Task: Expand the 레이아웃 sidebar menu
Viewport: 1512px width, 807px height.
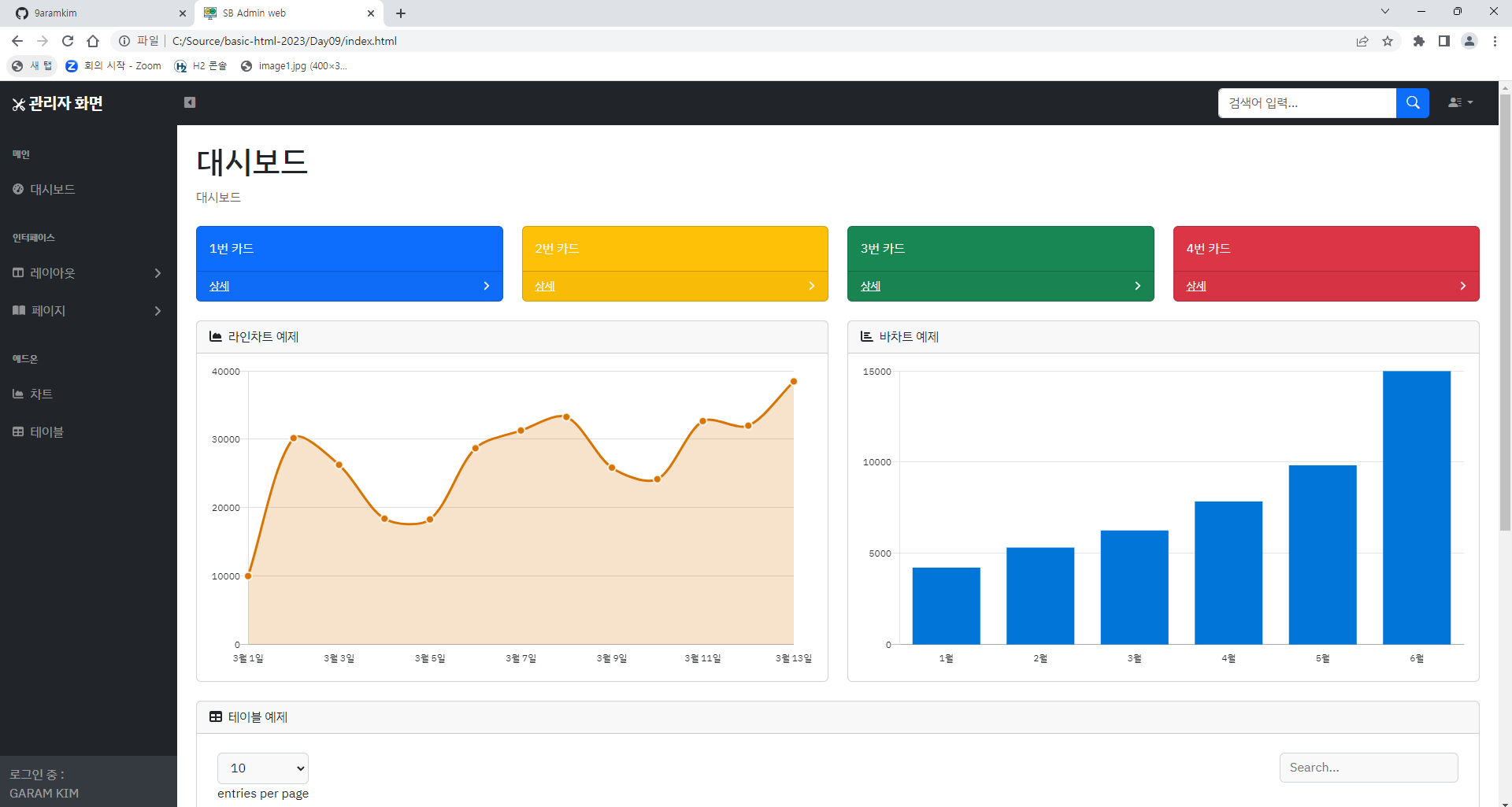Action: coord(88,272)
